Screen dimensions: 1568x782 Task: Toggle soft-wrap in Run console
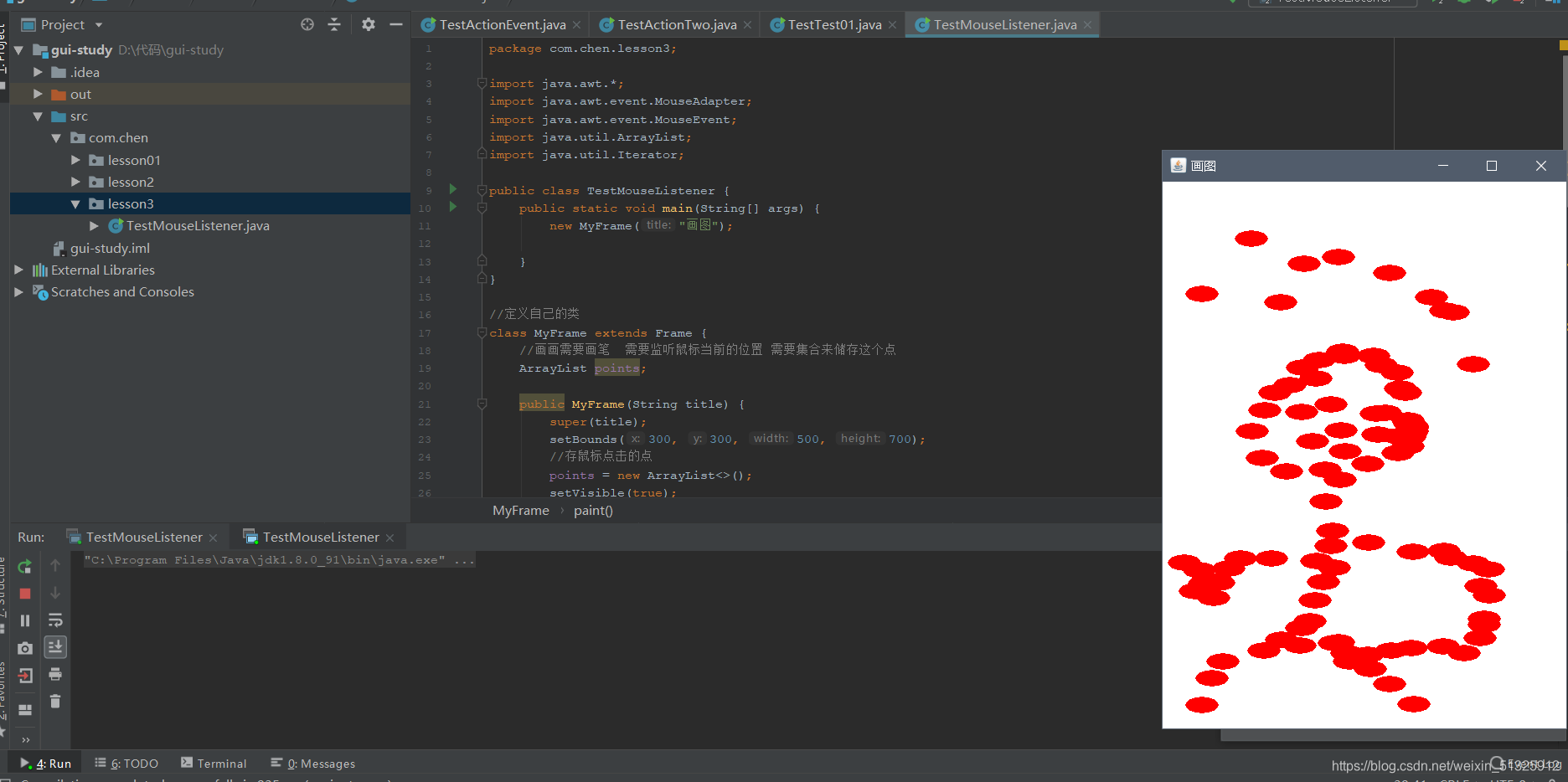tap(55, 620)
